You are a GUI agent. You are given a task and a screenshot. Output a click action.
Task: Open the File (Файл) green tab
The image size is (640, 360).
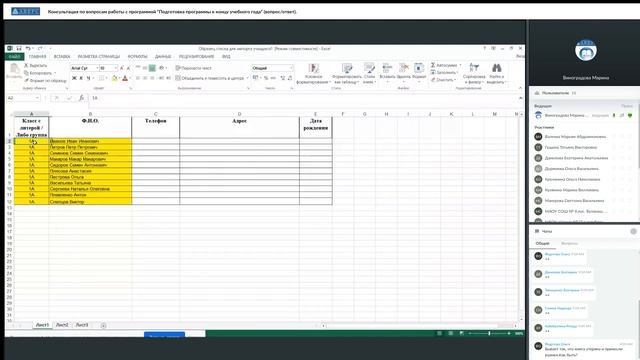pos(14,57)
